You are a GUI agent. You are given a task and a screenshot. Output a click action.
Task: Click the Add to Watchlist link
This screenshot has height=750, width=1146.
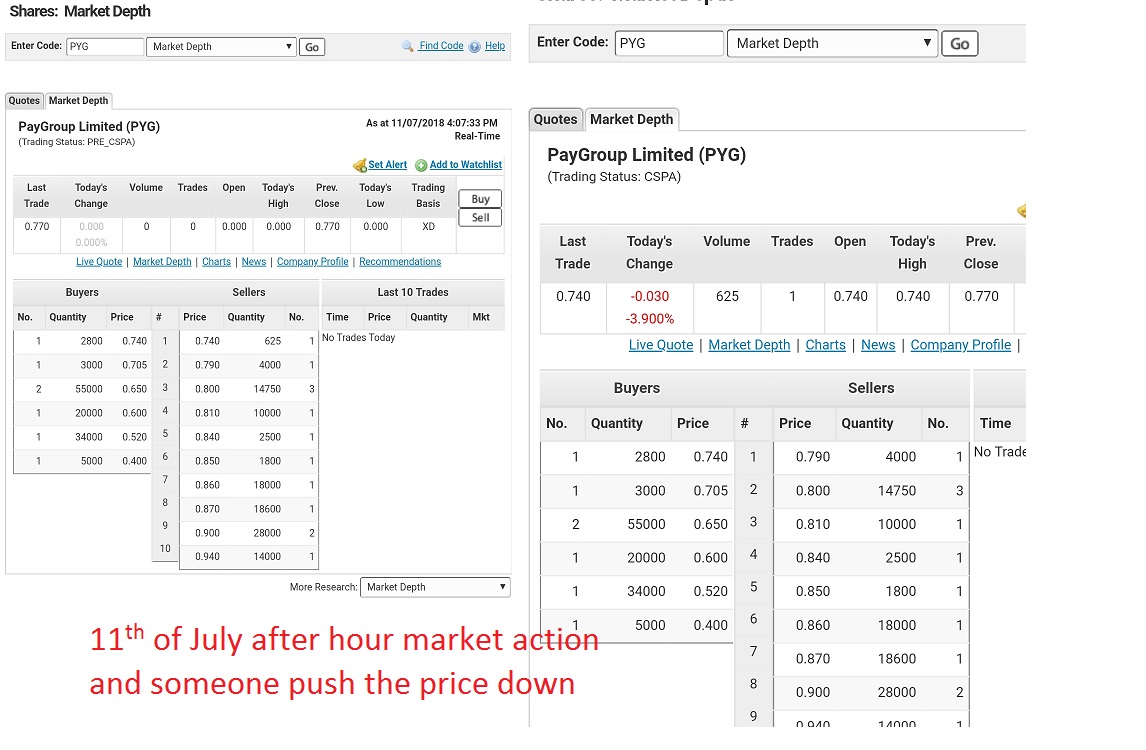pyautogui.click(x=466, y=164)
